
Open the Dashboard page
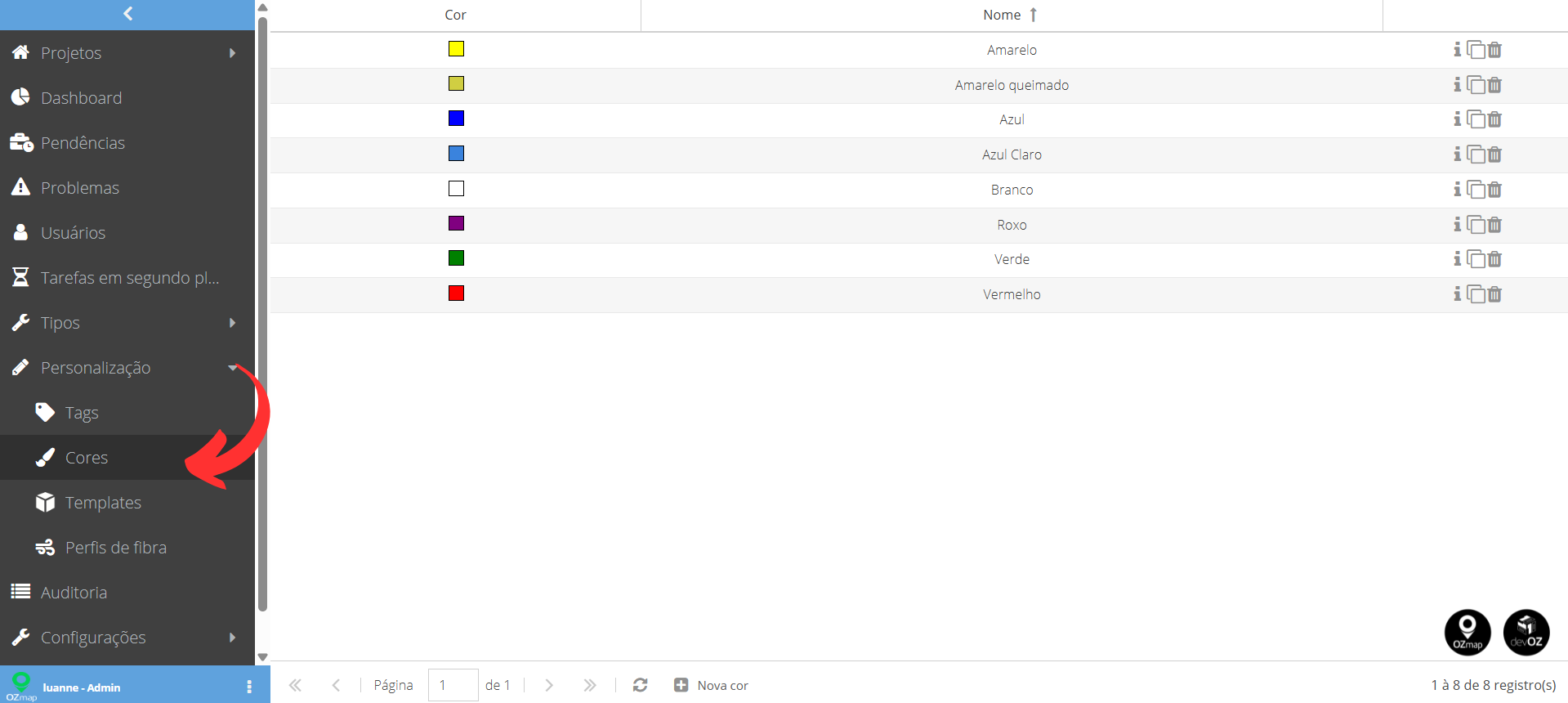(x=127, y=98)
